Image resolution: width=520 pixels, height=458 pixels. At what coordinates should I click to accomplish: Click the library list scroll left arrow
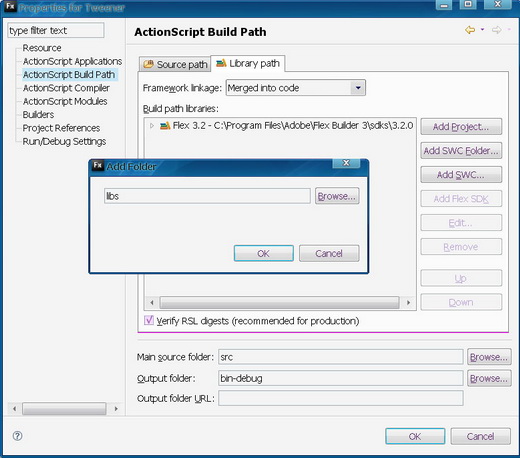tap(152, 303)
